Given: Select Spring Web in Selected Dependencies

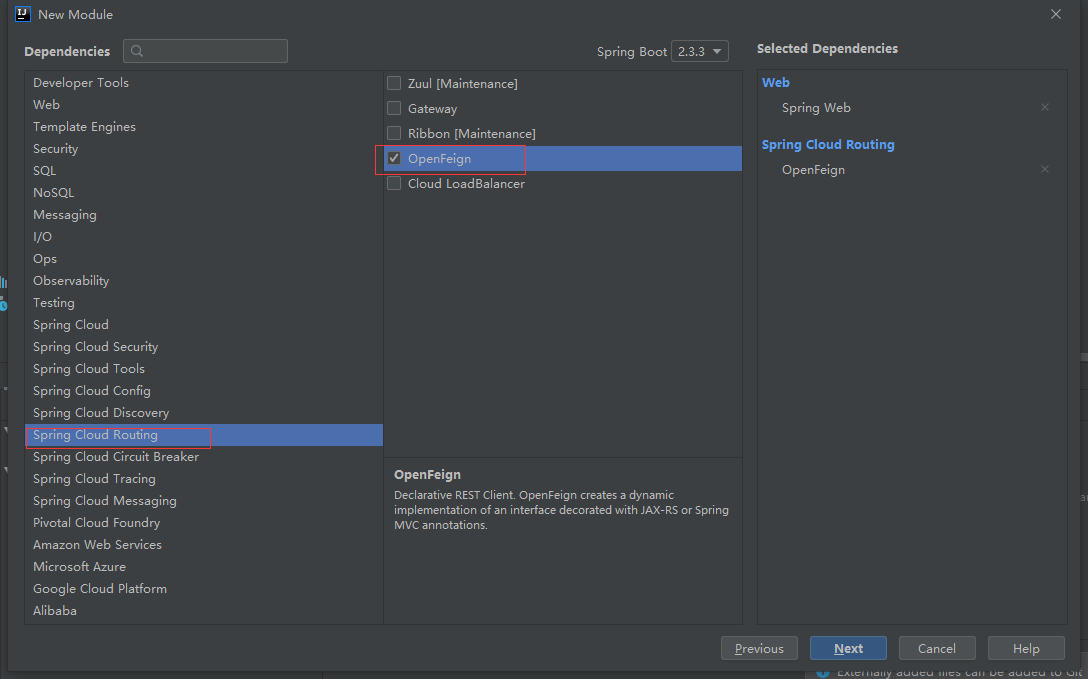Looking at the screenshot, I should coord(816,108).
